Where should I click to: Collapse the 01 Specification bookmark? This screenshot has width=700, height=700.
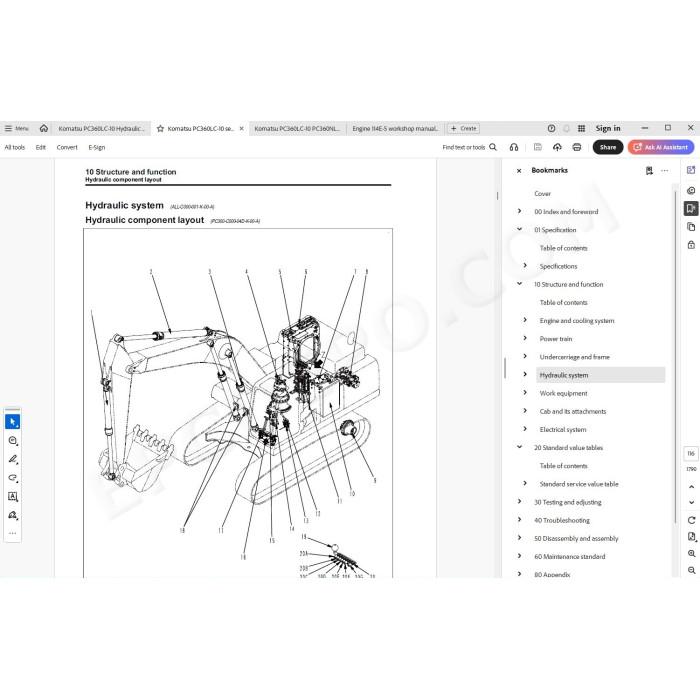click(519, 229)
